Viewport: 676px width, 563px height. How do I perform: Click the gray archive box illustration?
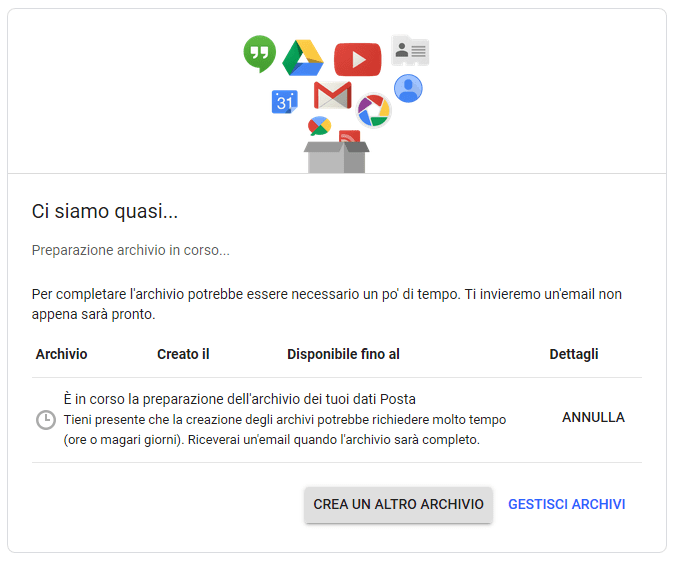[x=336, y=157]
